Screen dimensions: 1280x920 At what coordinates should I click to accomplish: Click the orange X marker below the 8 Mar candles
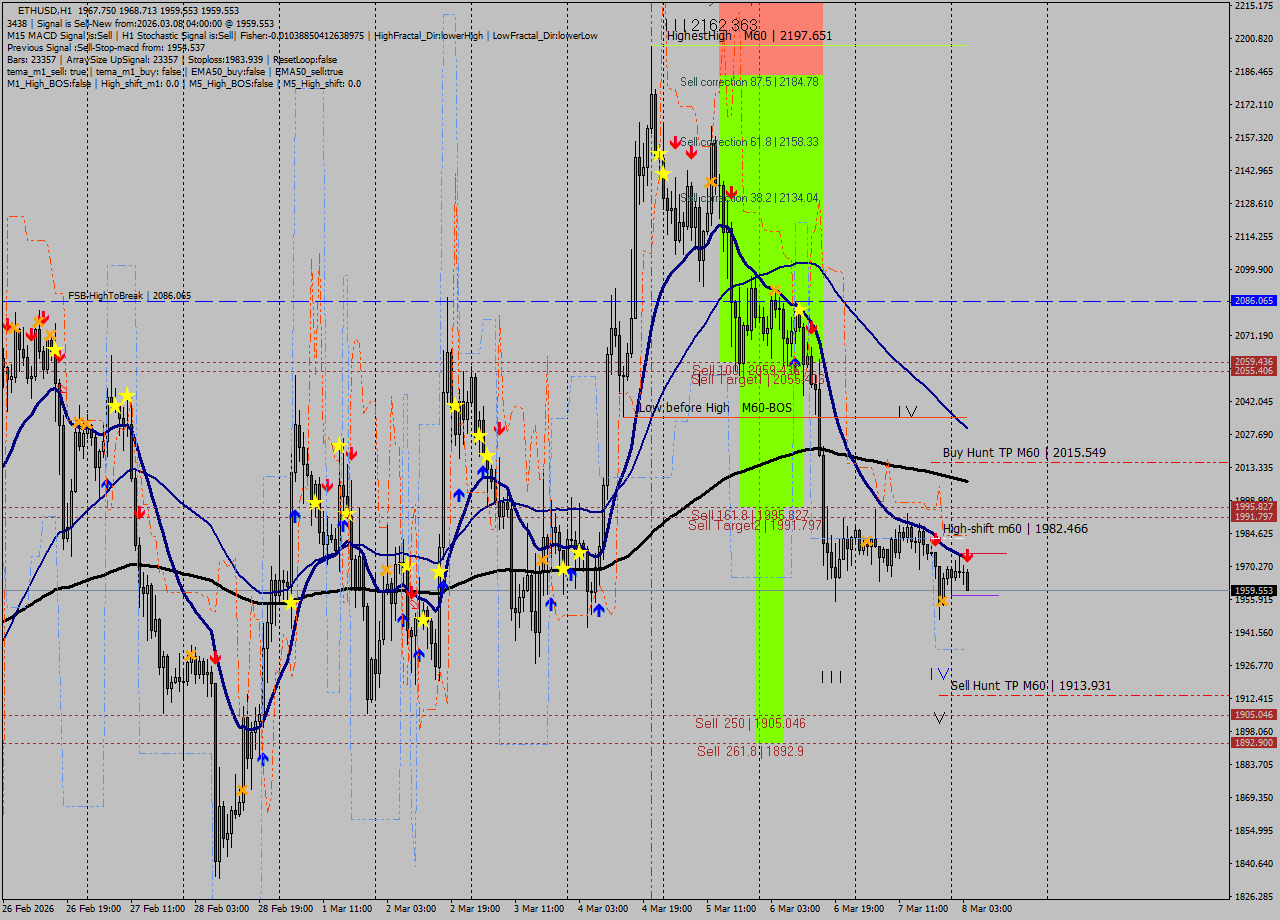point(943,601)
